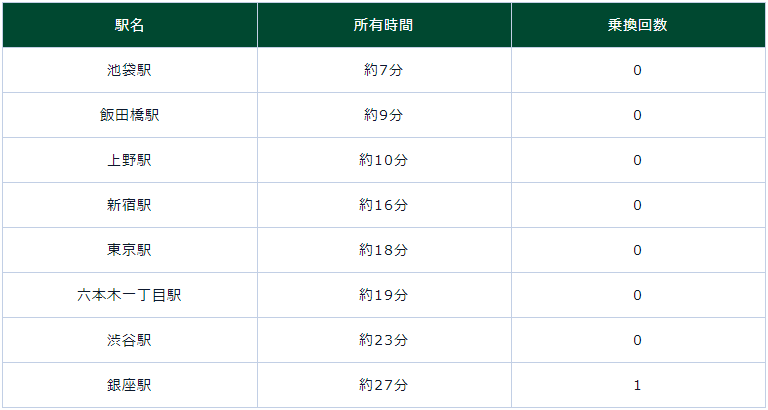Click the 六本木一丁目駅 station name
Screen dimensions: 768x410
[129, 295]
